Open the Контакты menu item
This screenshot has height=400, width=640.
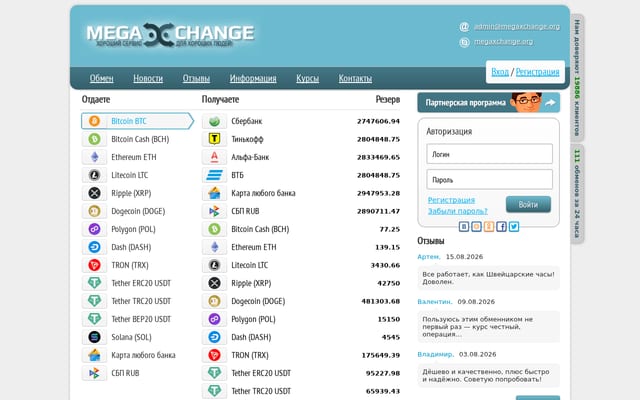pyautogui.click(x=355, y=78)
